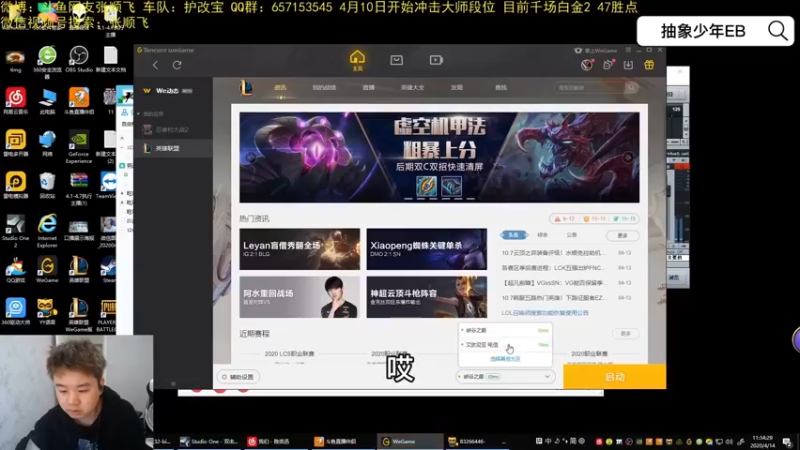The height and width of the screenshot is (450, 800).
Task: Open the WeGame video icon
Action: pyautogui.click(x=436, y=60)
